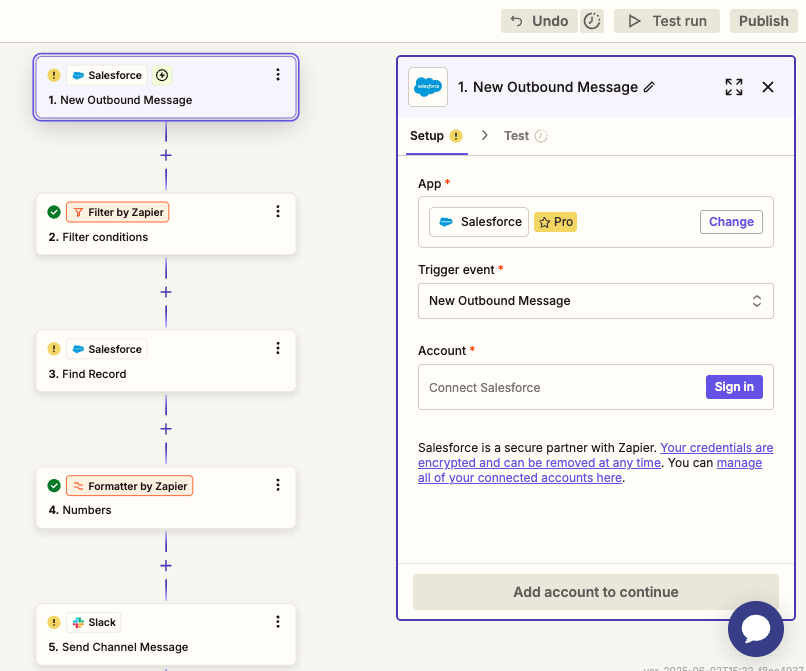Switch to the Setup tab
Screen dimensions: 806x671
436,136
